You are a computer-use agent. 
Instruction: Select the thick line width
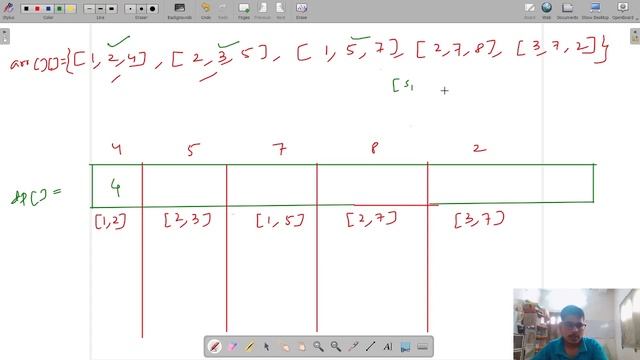[x=111, y=9]
